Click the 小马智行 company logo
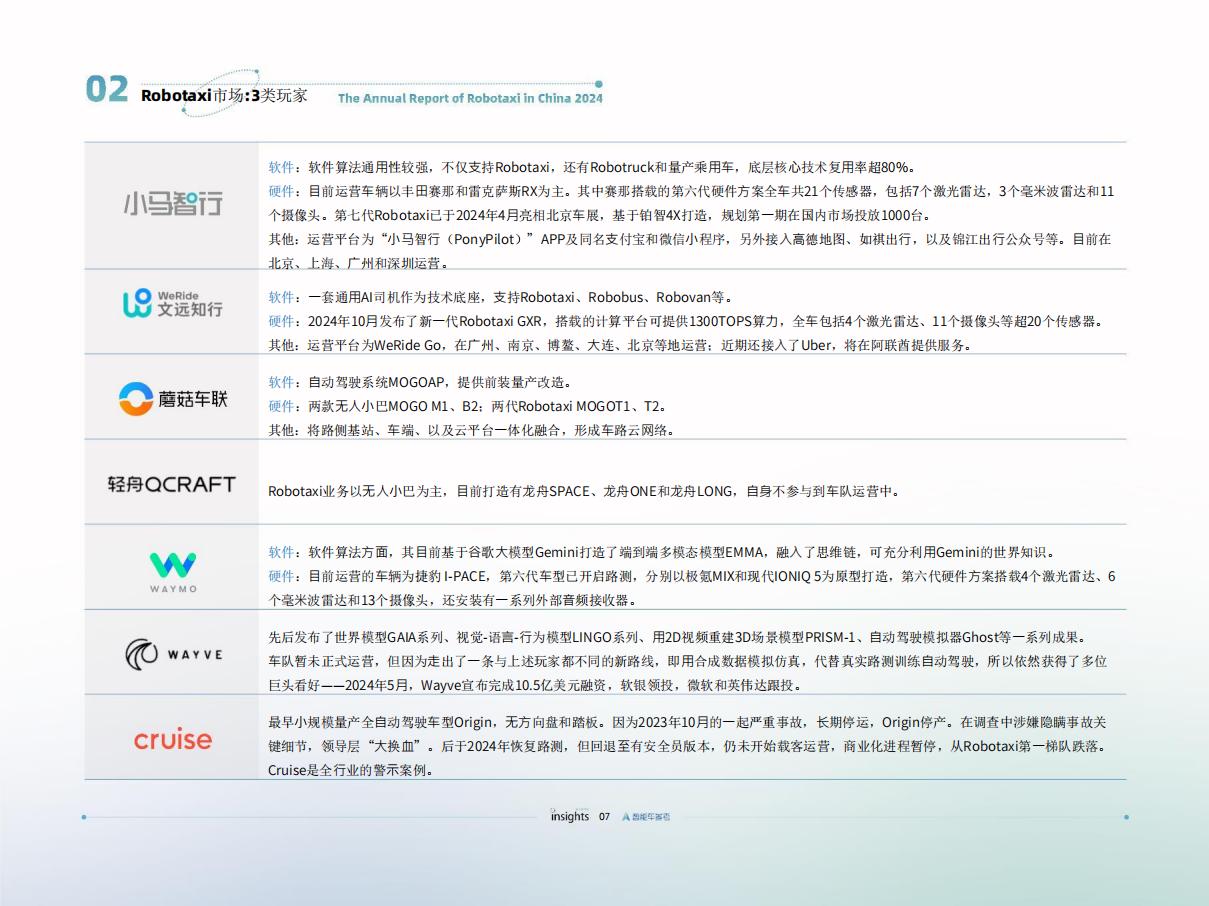 [x=172, y=205]
